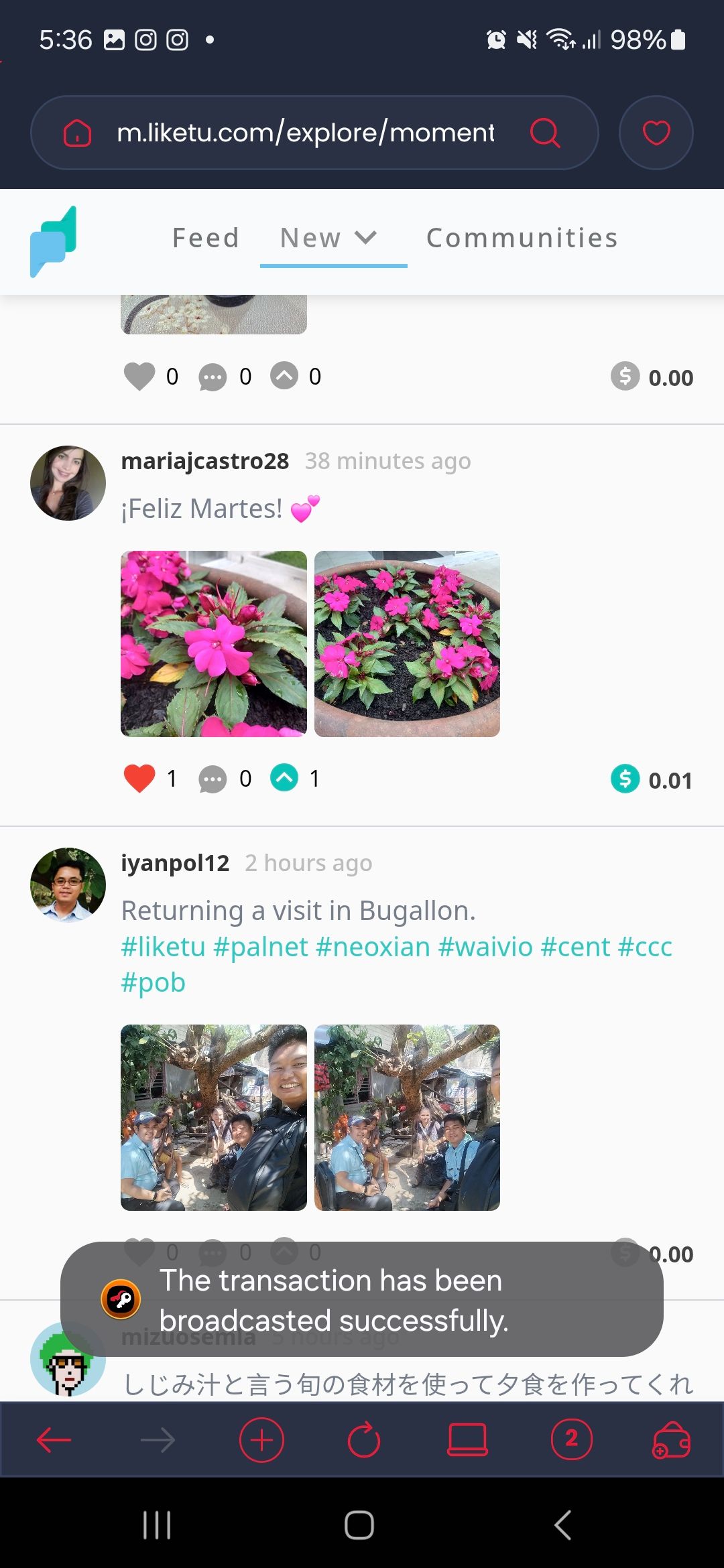Open the Communities tab
The width and height of the screenshot is (724, 1568).
click(x=522, y=238)
